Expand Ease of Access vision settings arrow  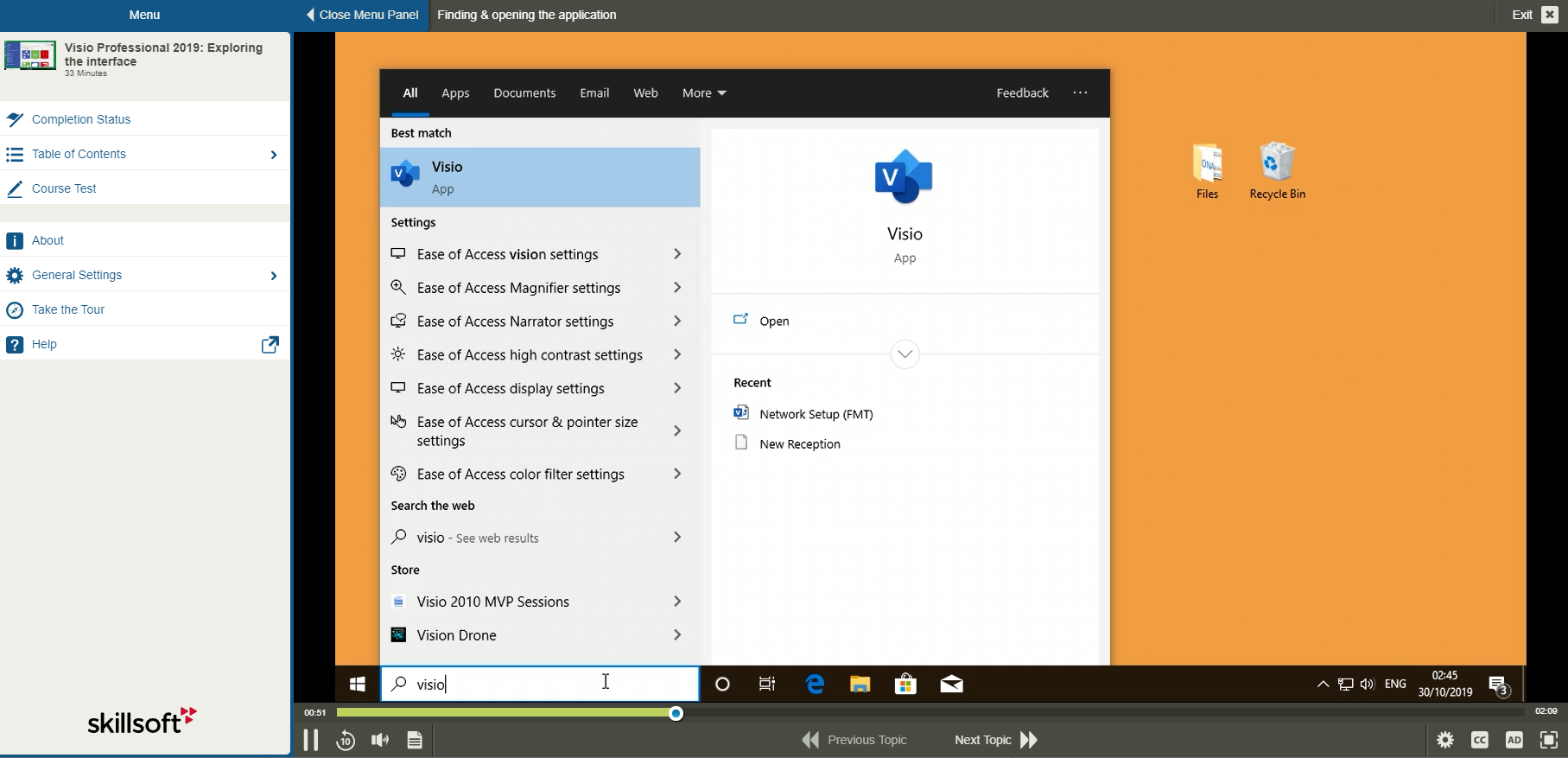point(677,254)
